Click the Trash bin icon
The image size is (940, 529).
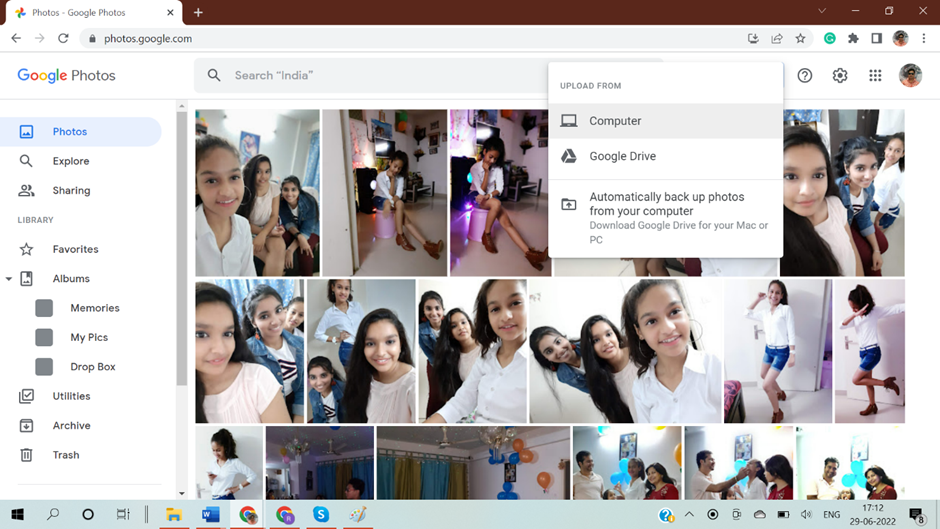[x=26, y=455]
